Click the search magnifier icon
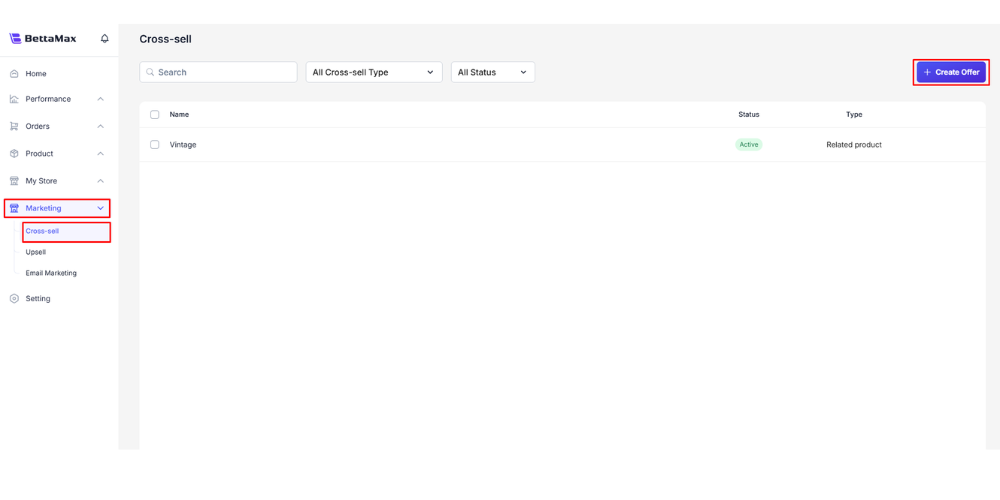Screen dimensions: 1000x500 point(151,72)
